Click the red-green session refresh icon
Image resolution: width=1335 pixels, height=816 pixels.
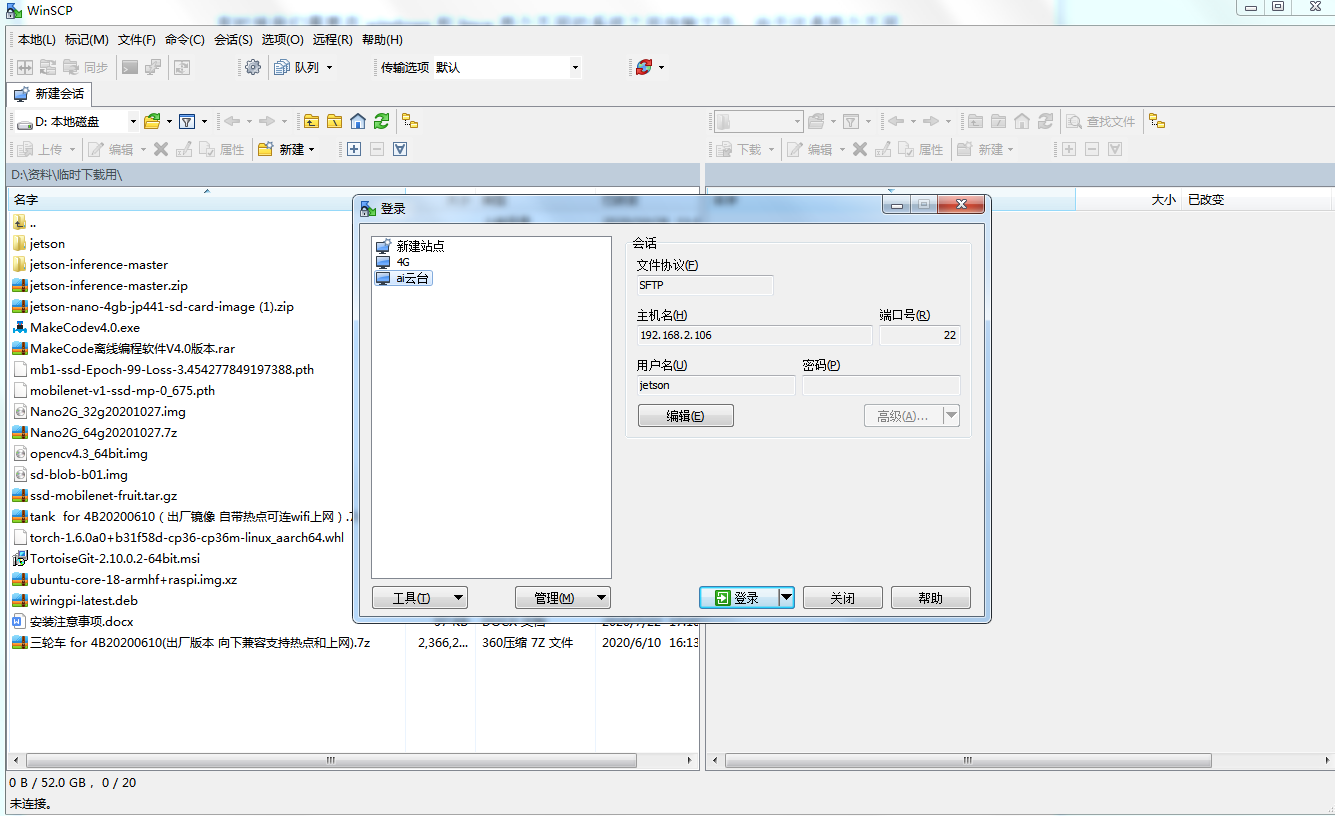click(644, 67)
